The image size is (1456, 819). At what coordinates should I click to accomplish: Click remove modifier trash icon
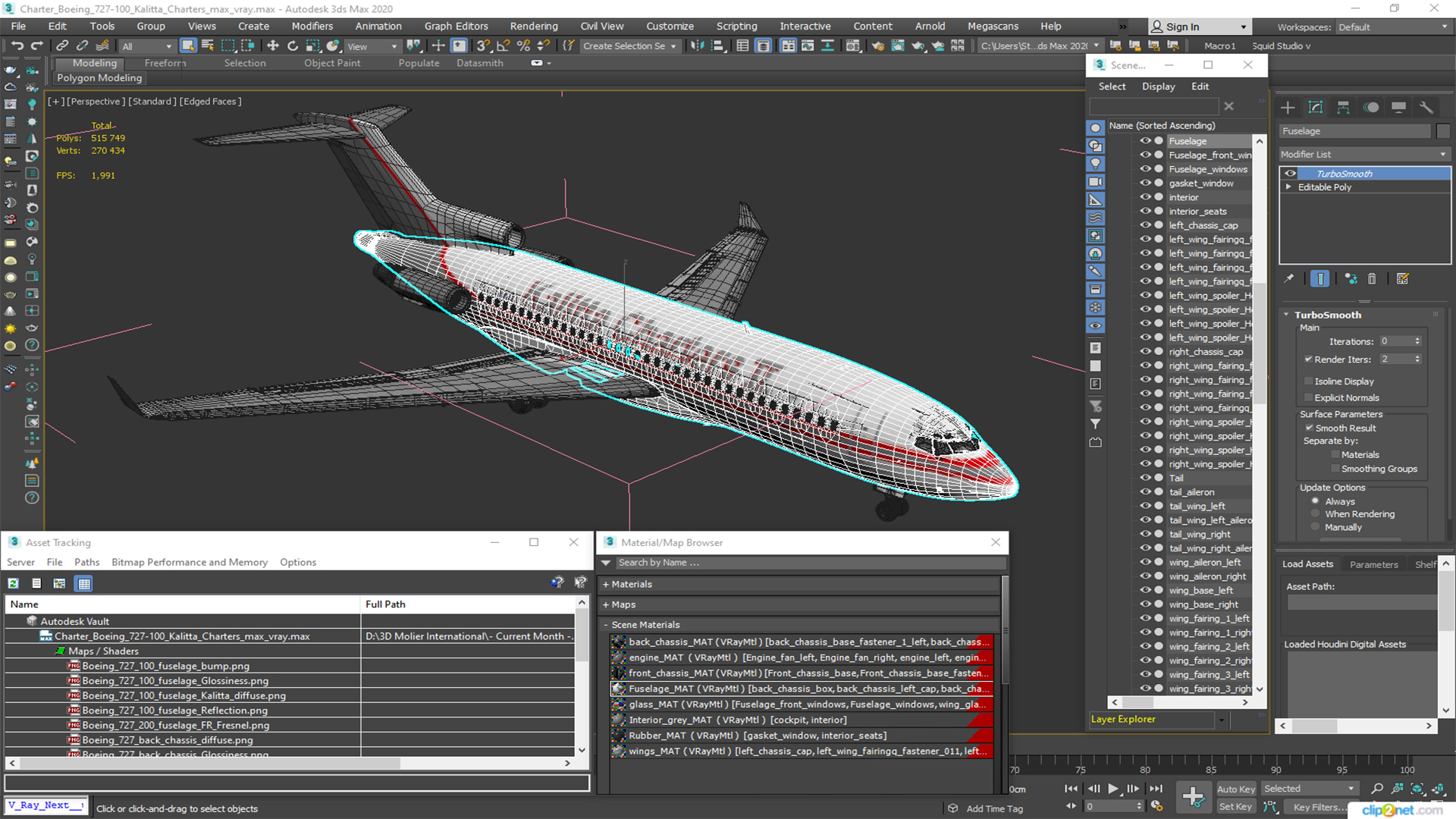[x=1372, y=279]
